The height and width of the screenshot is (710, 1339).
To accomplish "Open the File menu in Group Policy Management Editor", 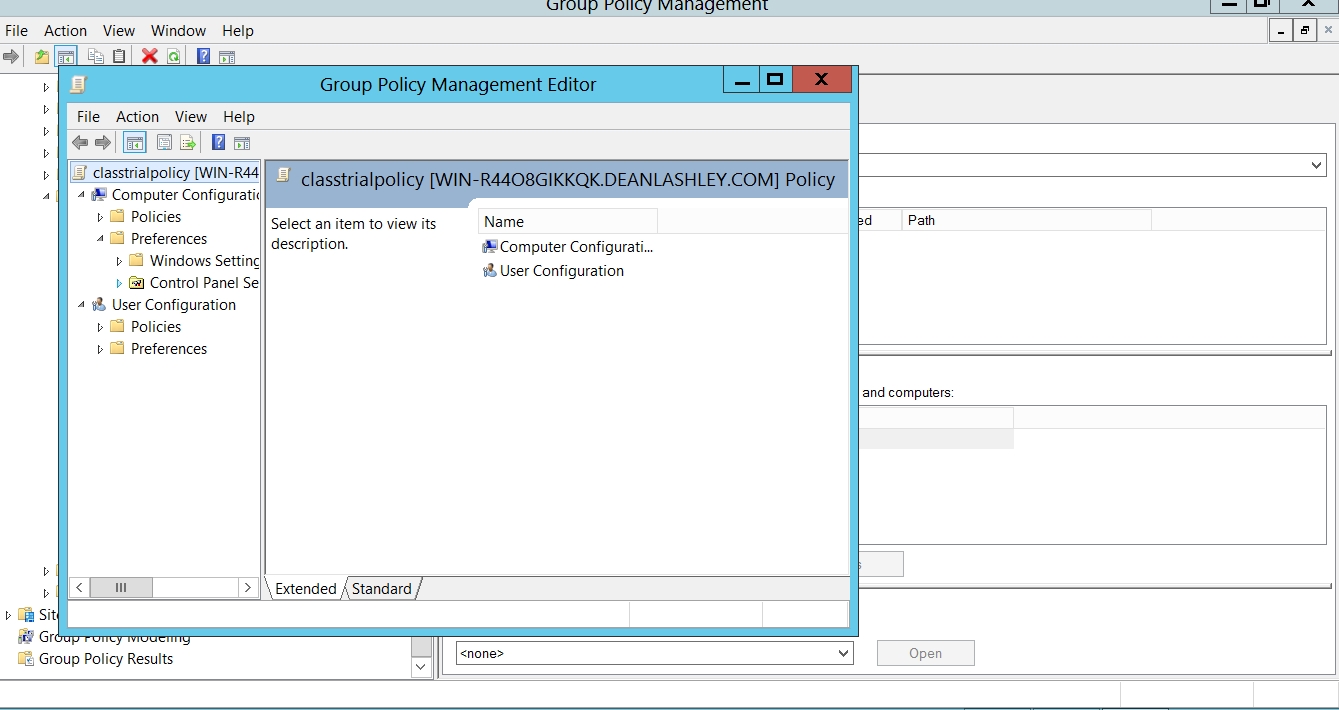I will tap(88, 116).
